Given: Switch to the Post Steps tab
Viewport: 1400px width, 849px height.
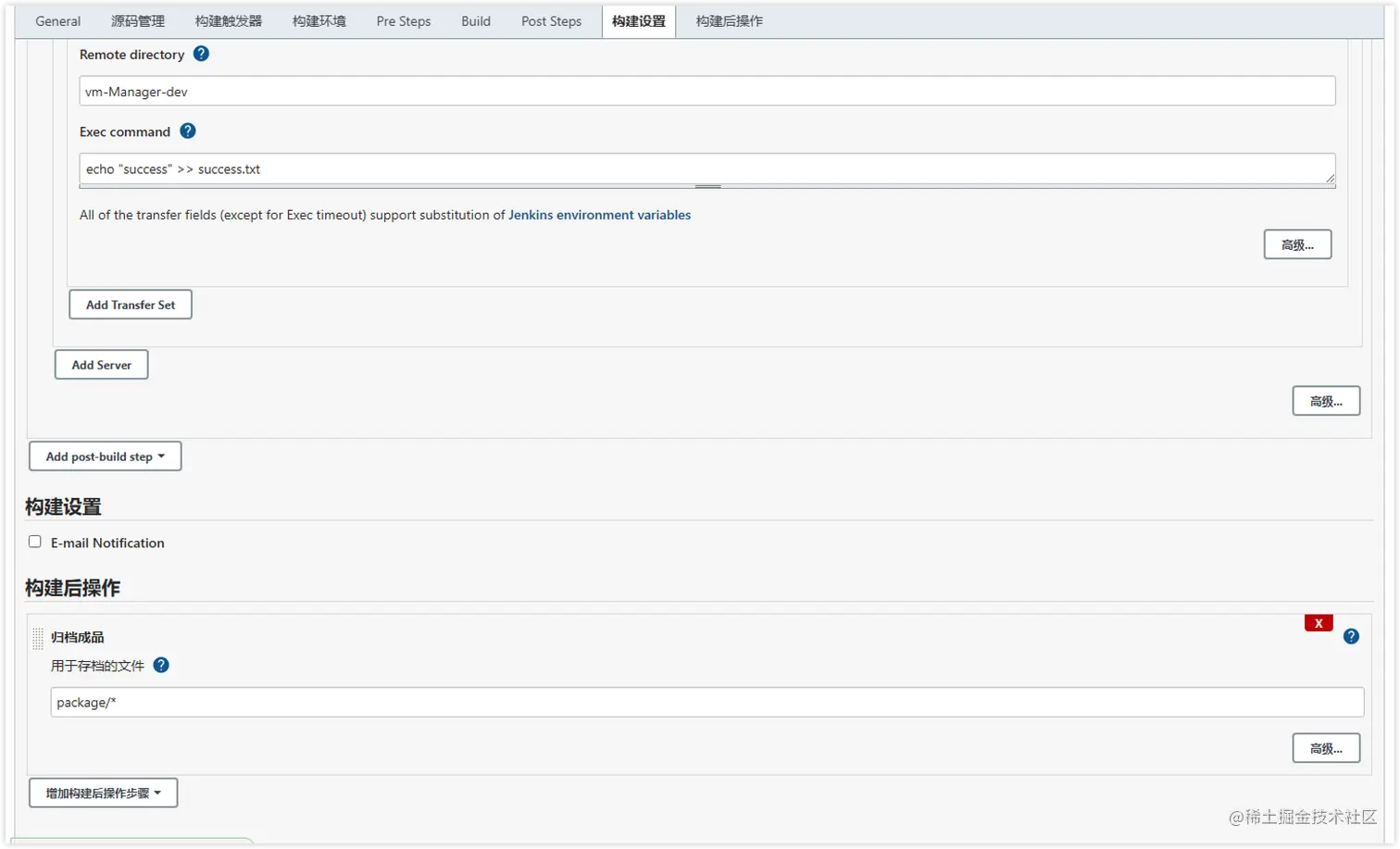Looking at the screenshot, I should [x=551, y=21].
